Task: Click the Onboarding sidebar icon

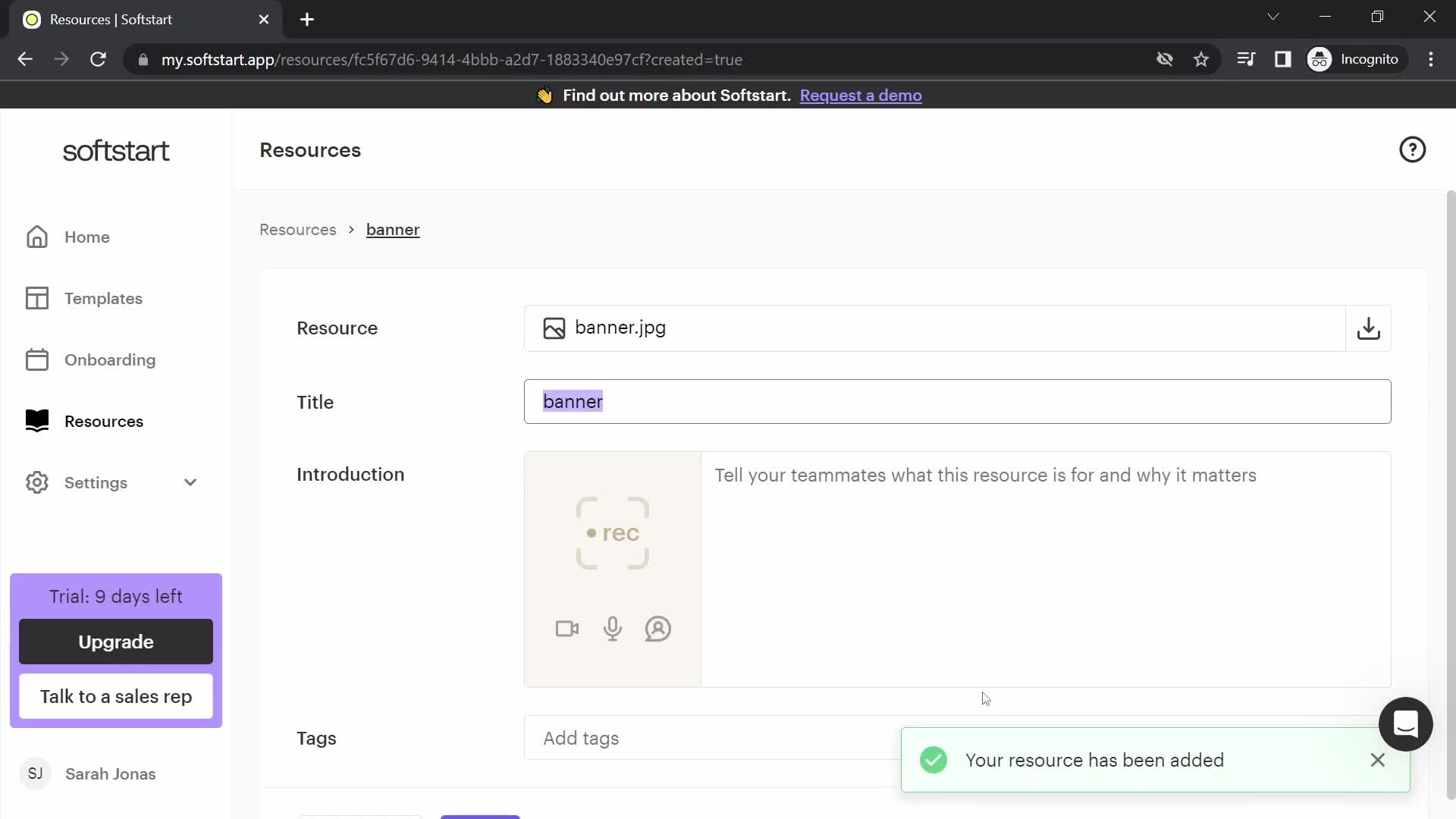Action: tap(37, 360)
